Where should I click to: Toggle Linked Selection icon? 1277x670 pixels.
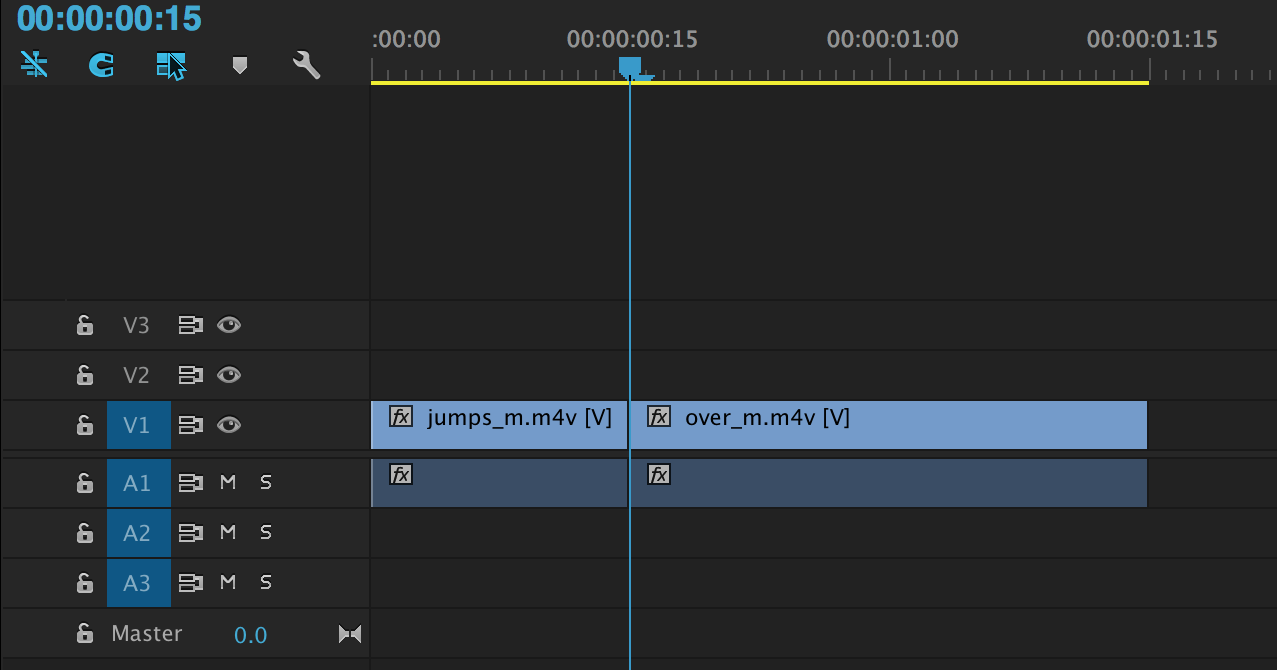point(171,66)
